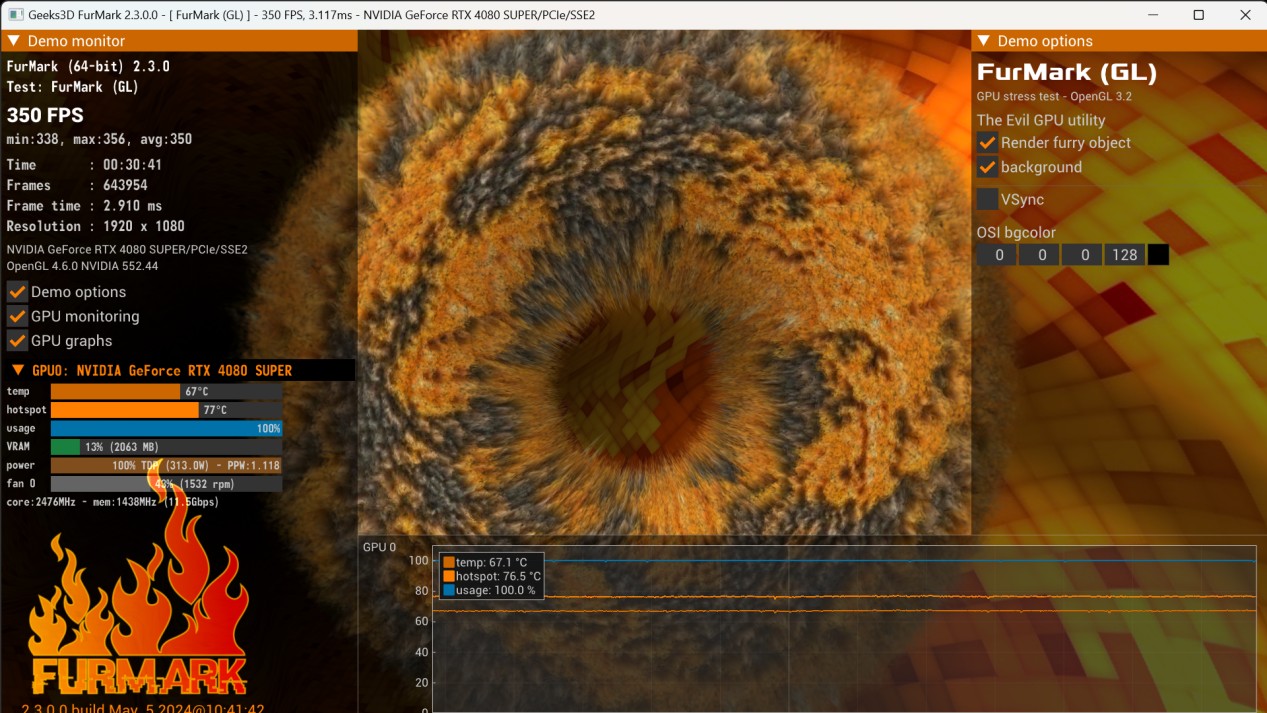Click the temp legend entry in graph
The width and height of the screenshot is (1267, 713).
[485, 563]
